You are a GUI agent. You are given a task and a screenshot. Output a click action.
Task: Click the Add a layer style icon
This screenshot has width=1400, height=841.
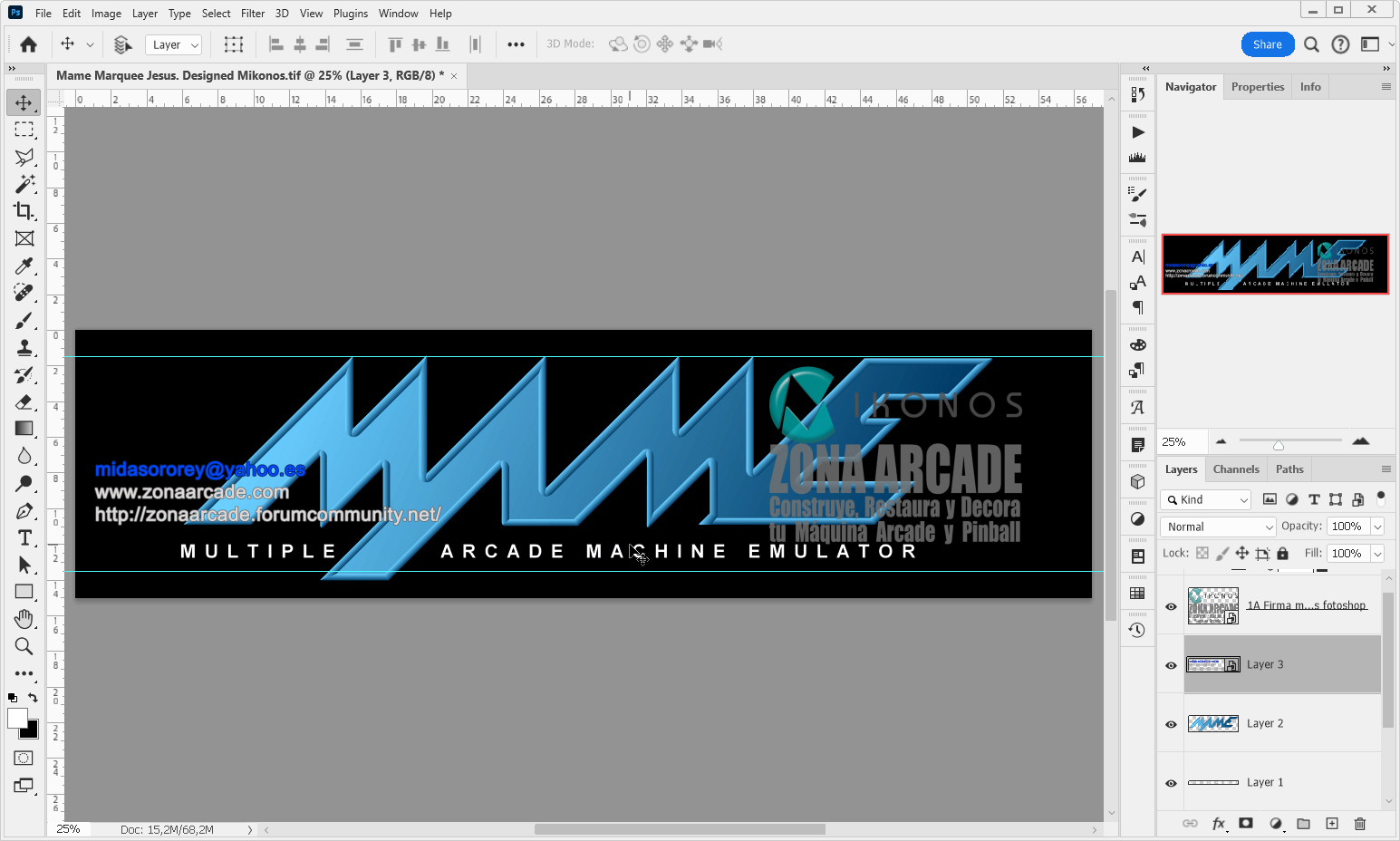(1218, 824)
